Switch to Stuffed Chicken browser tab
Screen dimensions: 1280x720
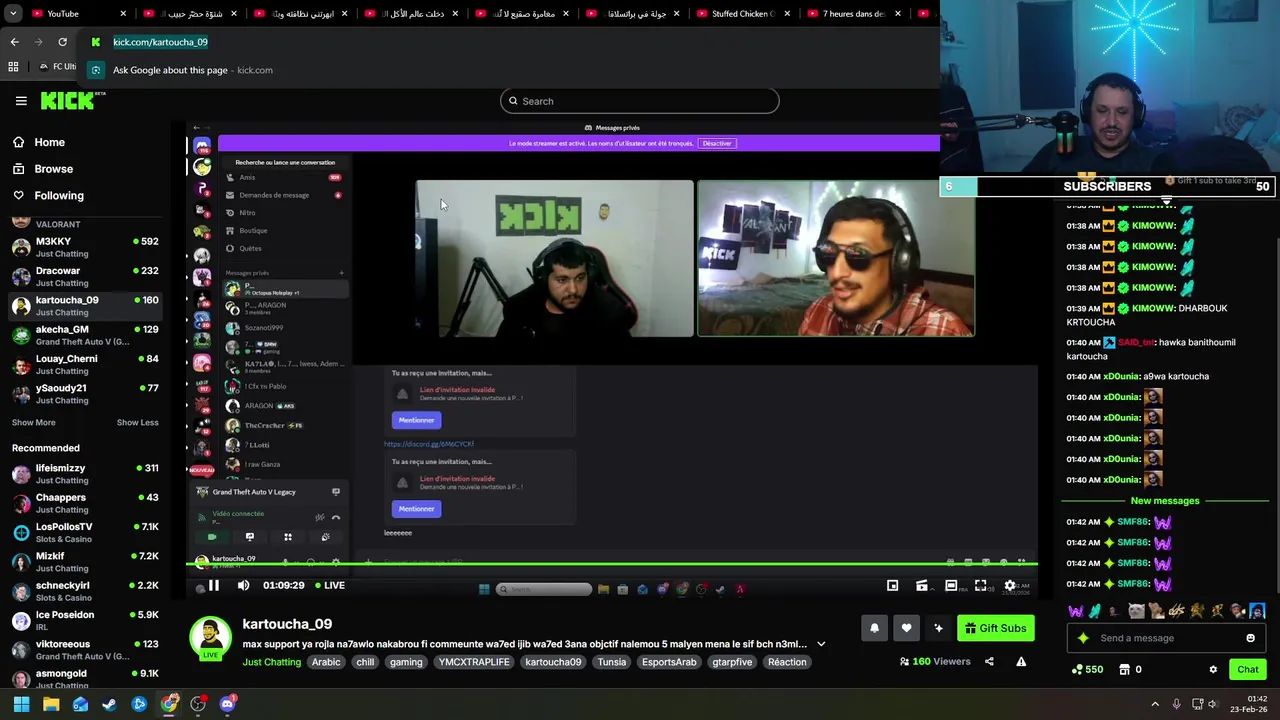(740, 14)
